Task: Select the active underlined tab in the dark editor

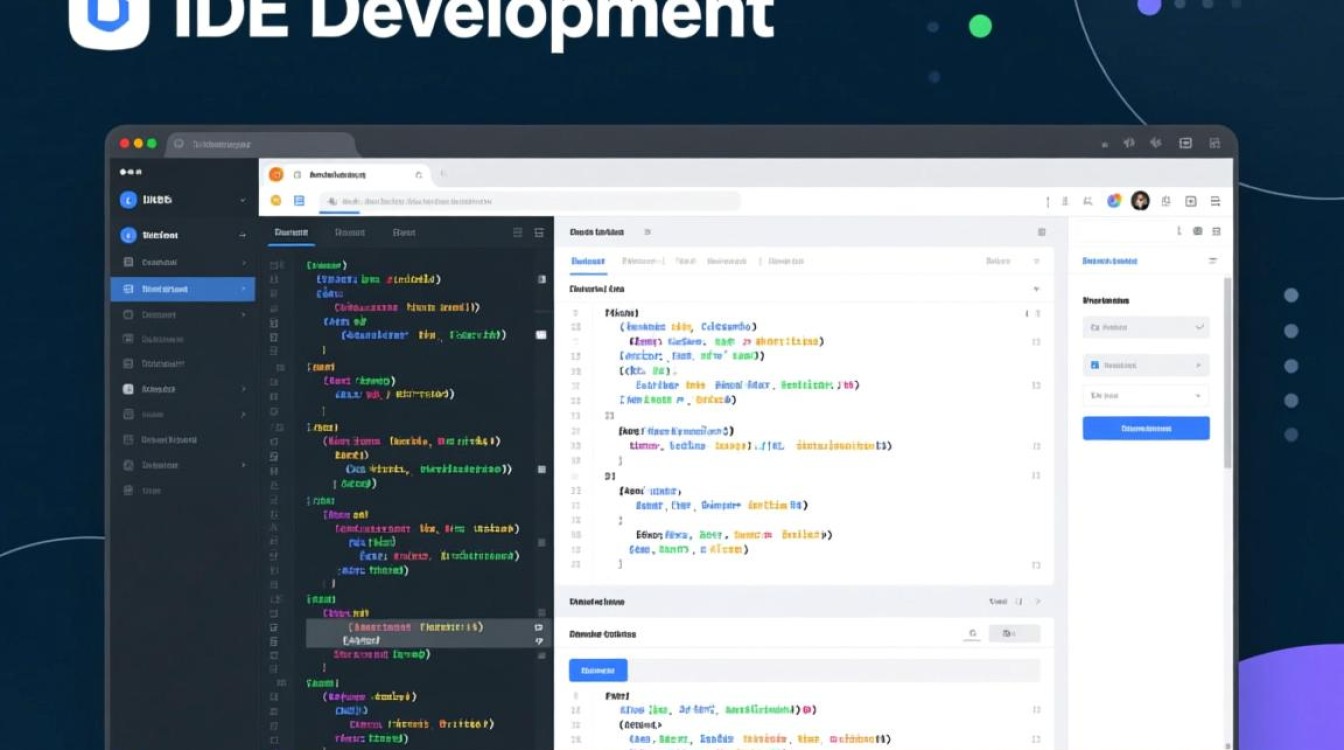Action: [291, 232]
